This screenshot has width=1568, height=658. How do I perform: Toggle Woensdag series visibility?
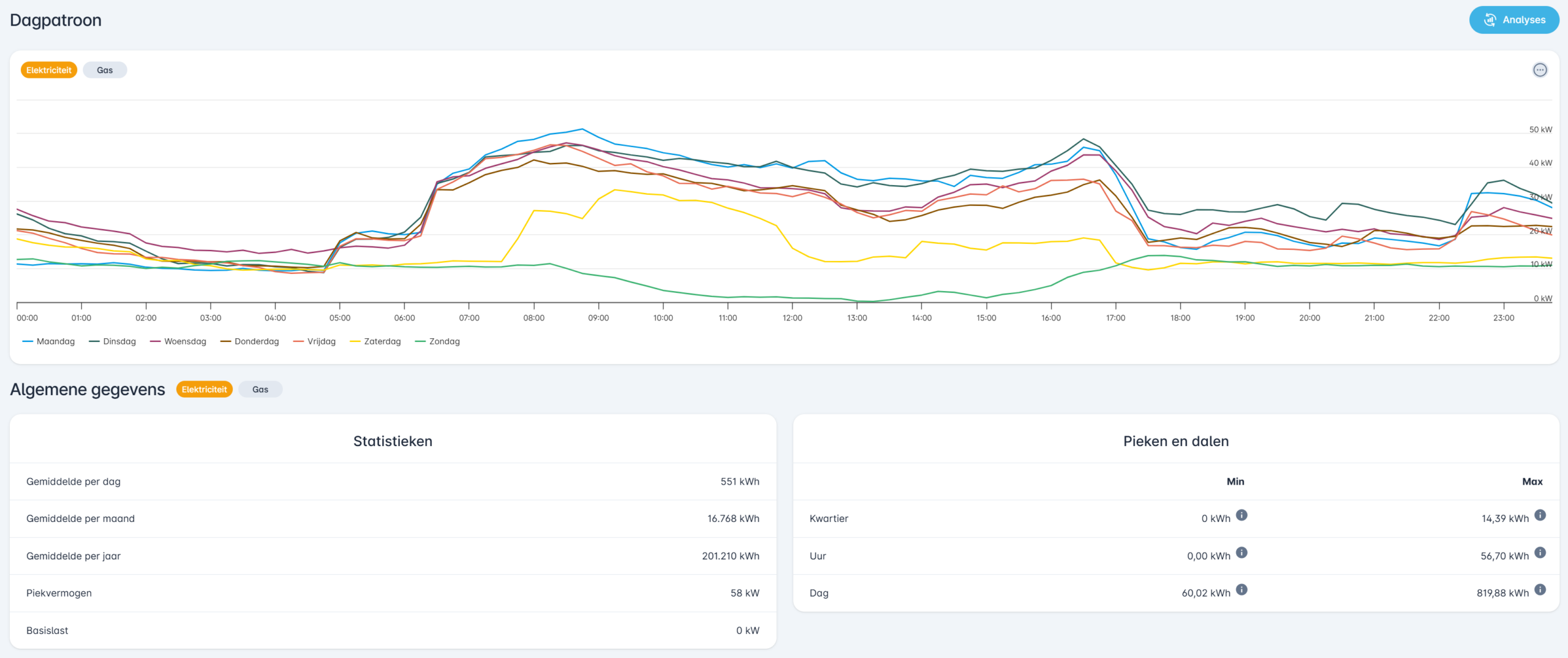pyautogui.click(x=178, y=341)
